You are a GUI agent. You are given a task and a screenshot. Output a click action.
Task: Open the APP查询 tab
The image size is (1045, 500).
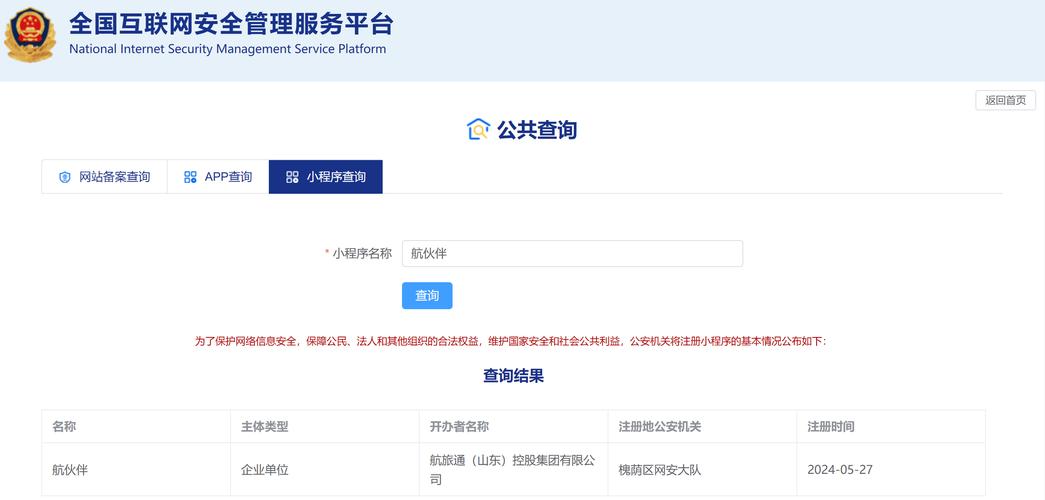pyautogui.click(x=218, y=177)
